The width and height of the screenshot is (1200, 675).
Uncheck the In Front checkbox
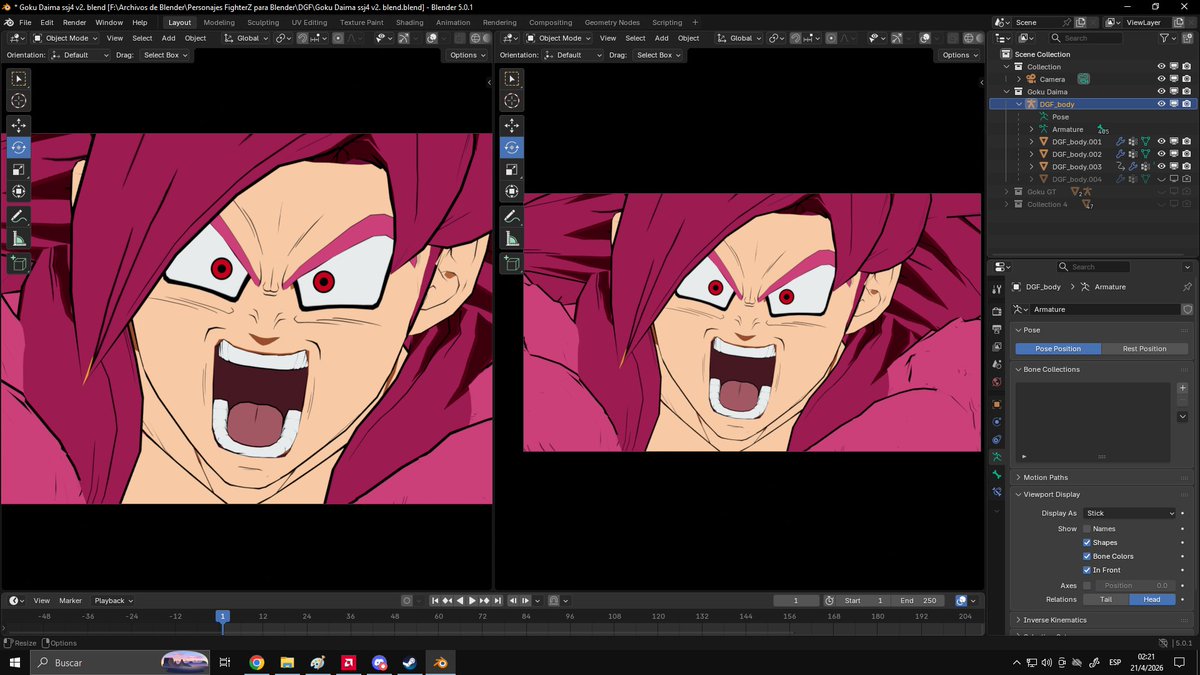click(x=1087, y=570)
